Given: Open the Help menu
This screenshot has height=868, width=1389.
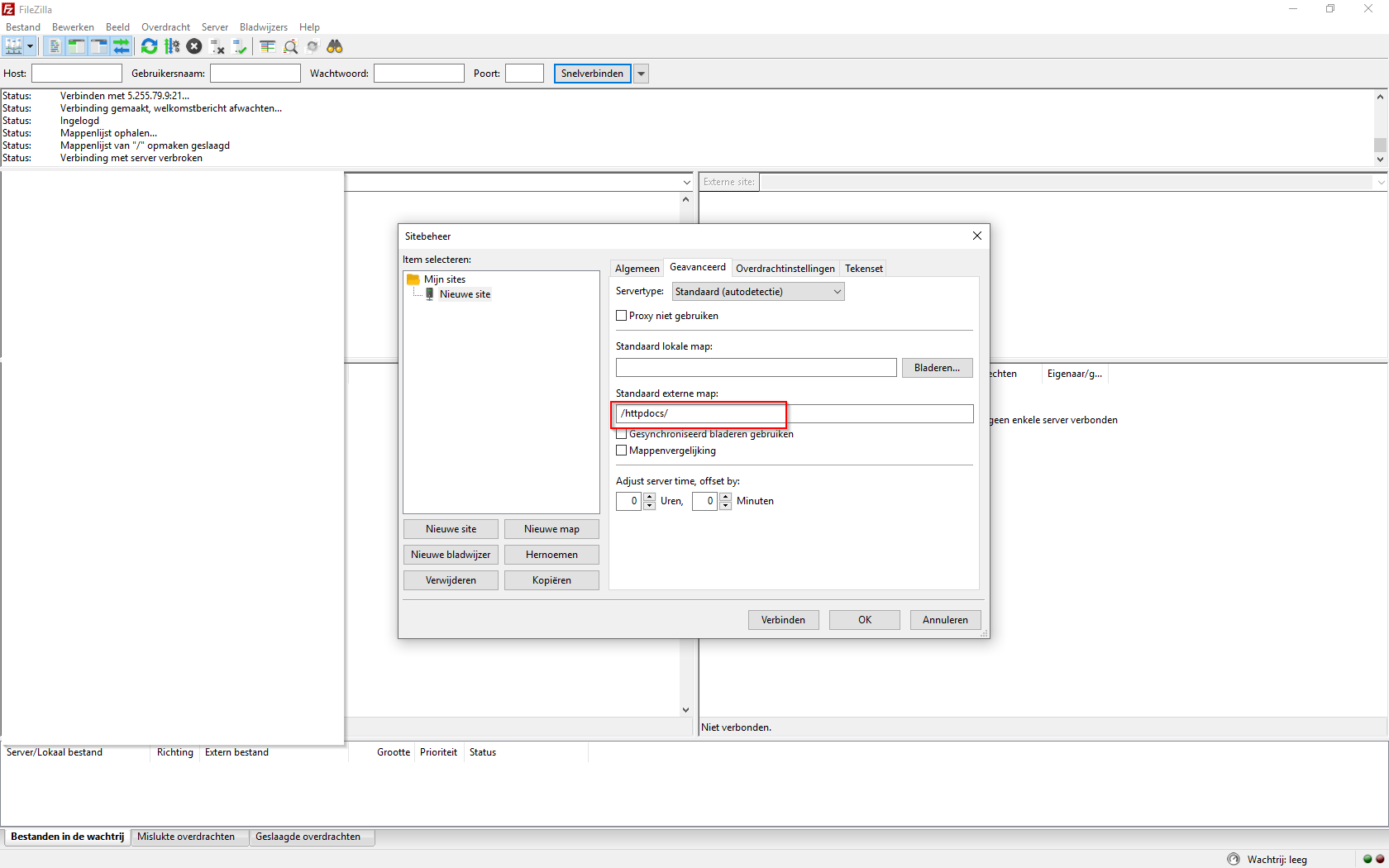Looking at the screenshot, I should pos(309,27).
